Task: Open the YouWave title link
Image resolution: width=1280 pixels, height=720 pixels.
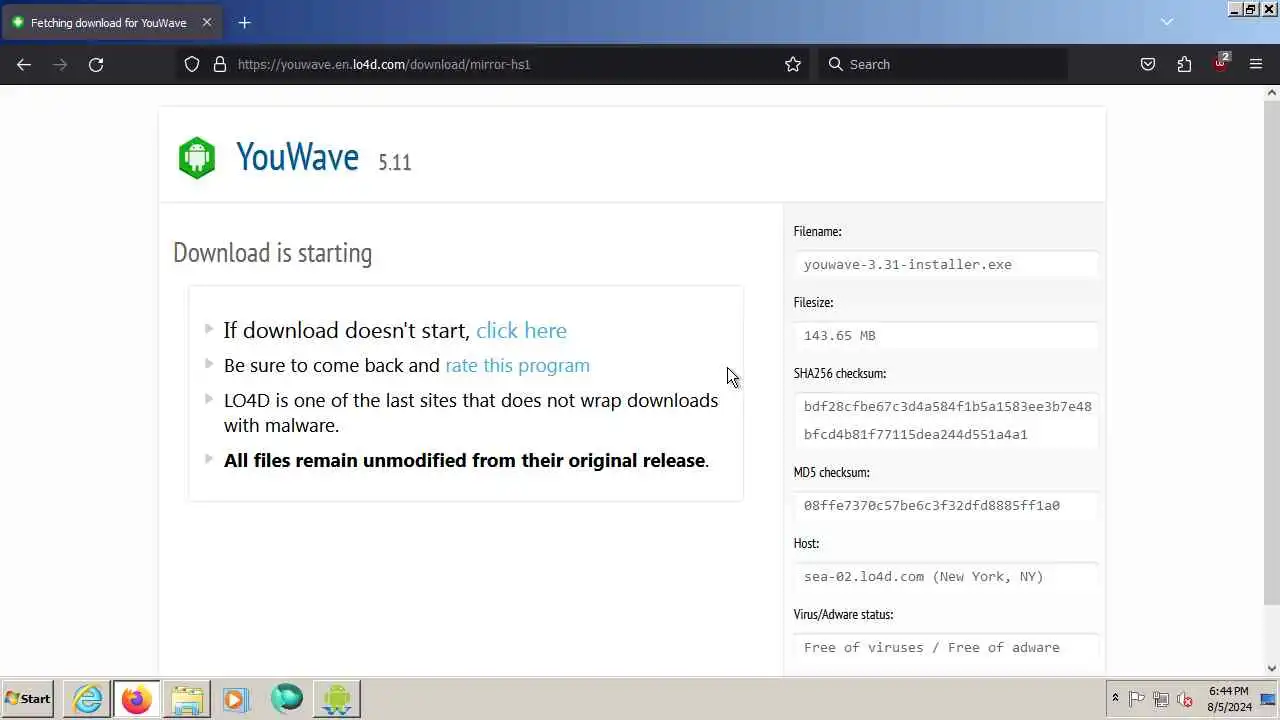Action: click(x=297, y=156)
